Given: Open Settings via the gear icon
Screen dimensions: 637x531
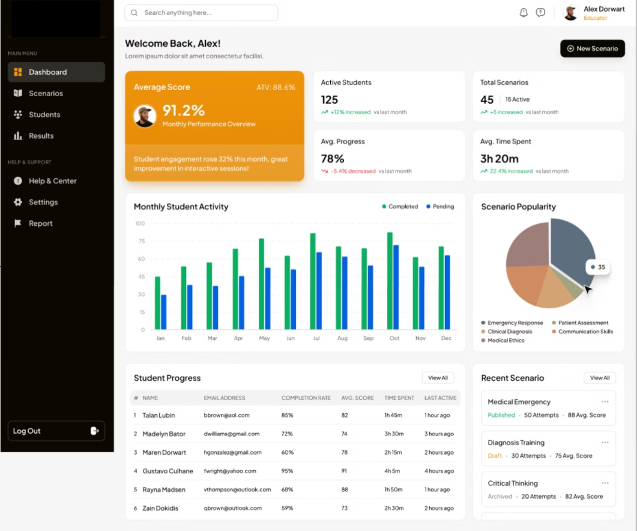Looking at the screenshot, I should click(x=18, y=202).
